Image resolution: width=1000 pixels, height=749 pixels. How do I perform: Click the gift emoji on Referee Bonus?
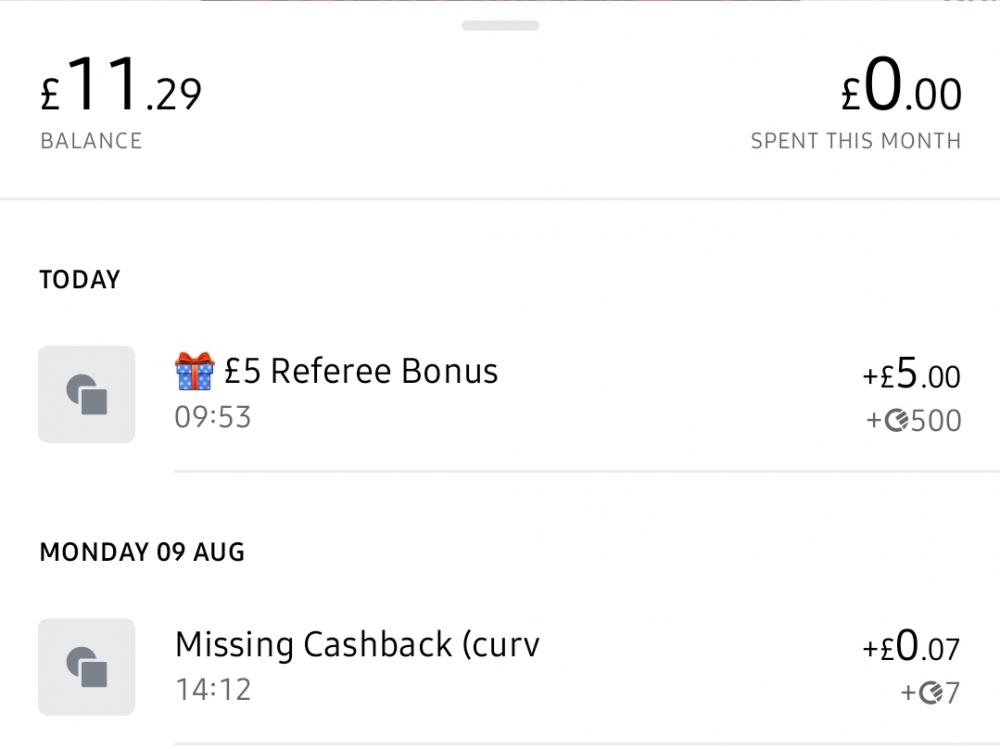[195, 371]
